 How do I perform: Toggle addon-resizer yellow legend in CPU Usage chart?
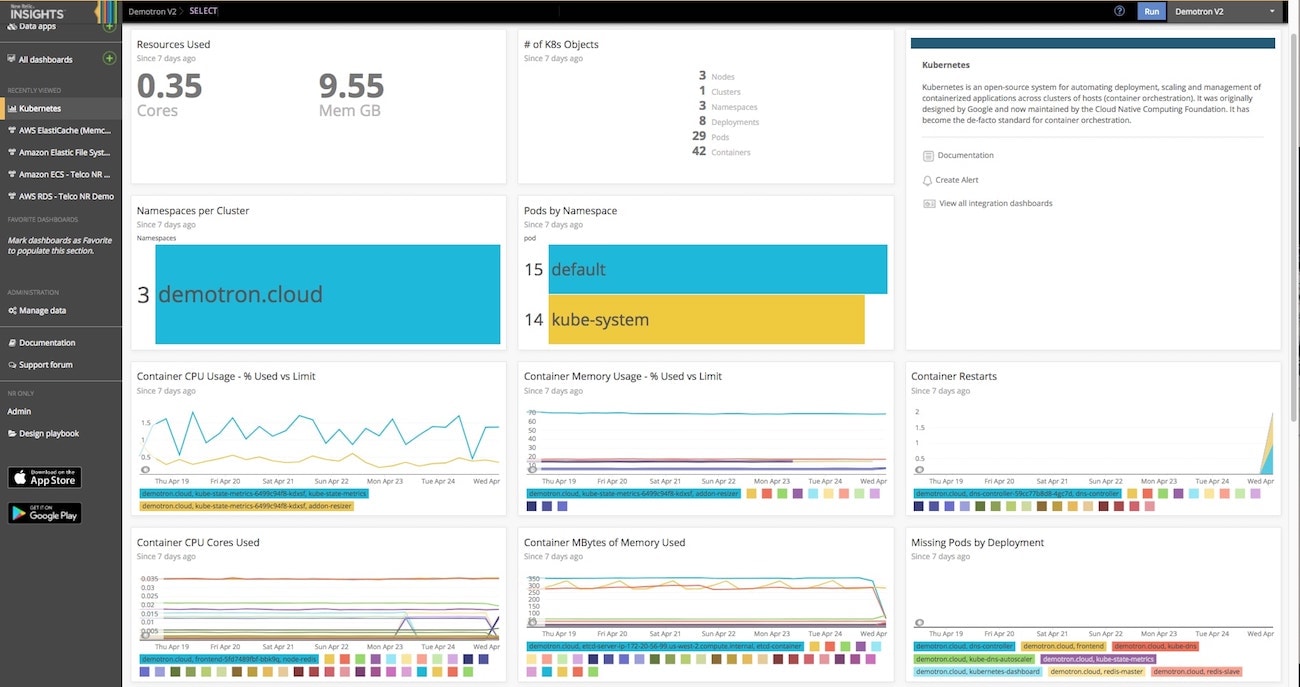[x=245, y=506]
